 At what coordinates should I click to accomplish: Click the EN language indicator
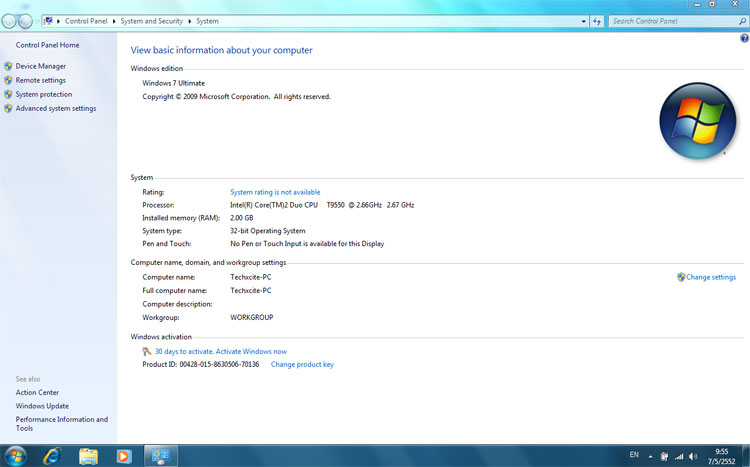[x=634, y=455]
